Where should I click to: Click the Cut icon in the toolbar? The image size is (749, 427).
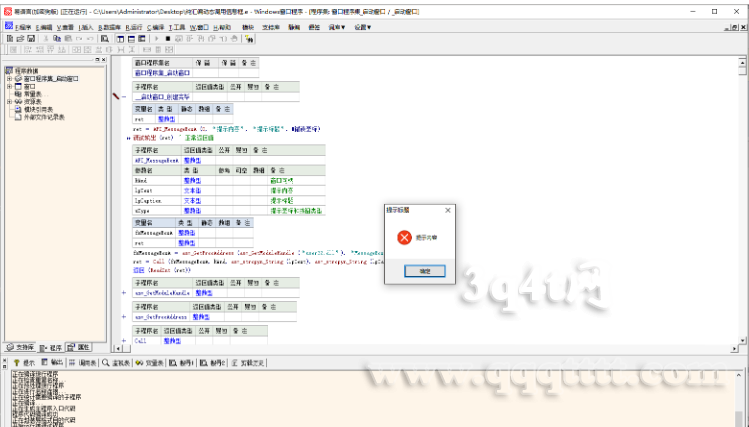click(x=46, y=39)
